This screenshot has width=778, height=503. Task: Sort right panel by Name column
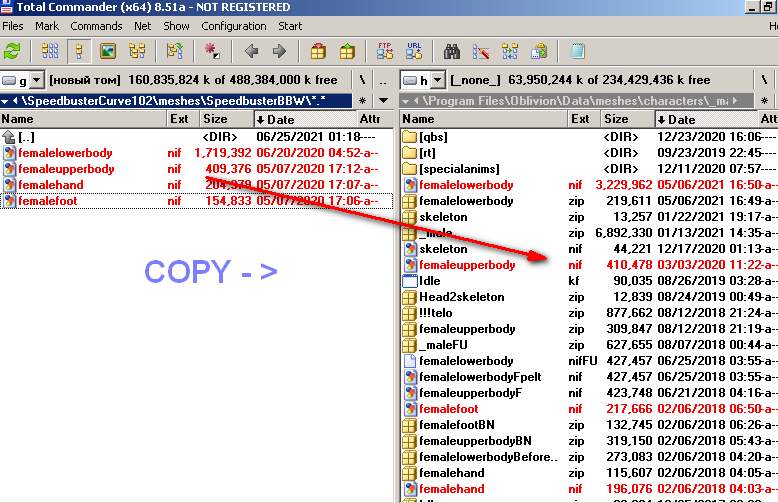coord(484,119)
